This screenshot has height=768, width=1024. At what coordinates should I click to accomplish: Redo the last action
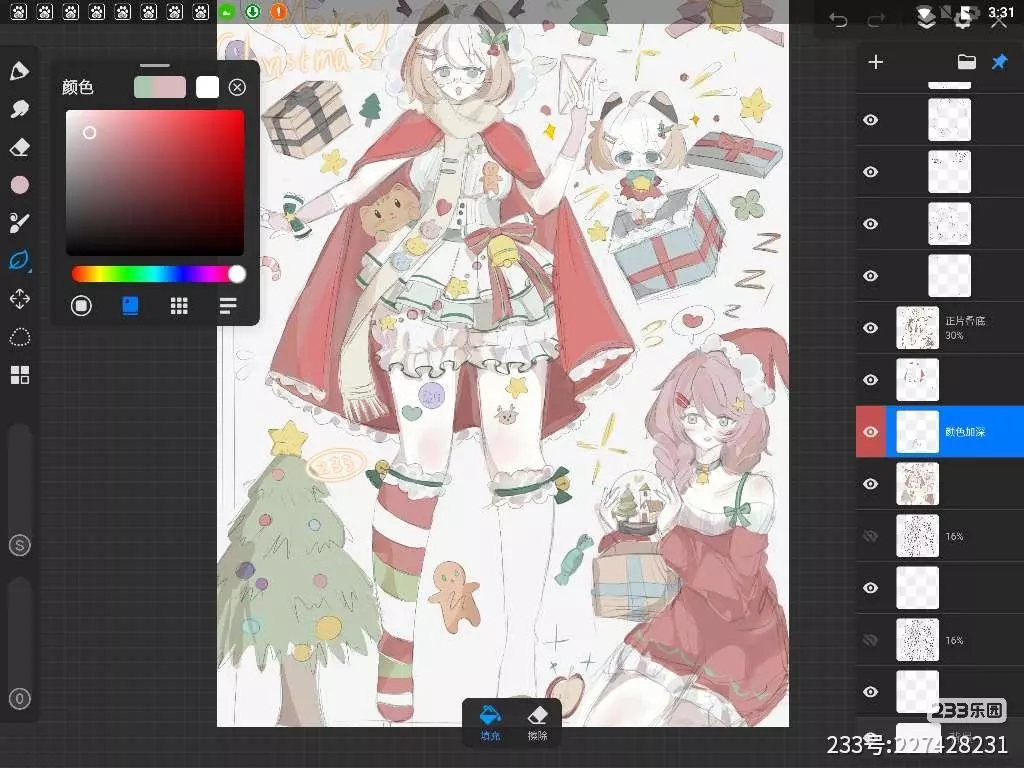[x=875, y=20]
